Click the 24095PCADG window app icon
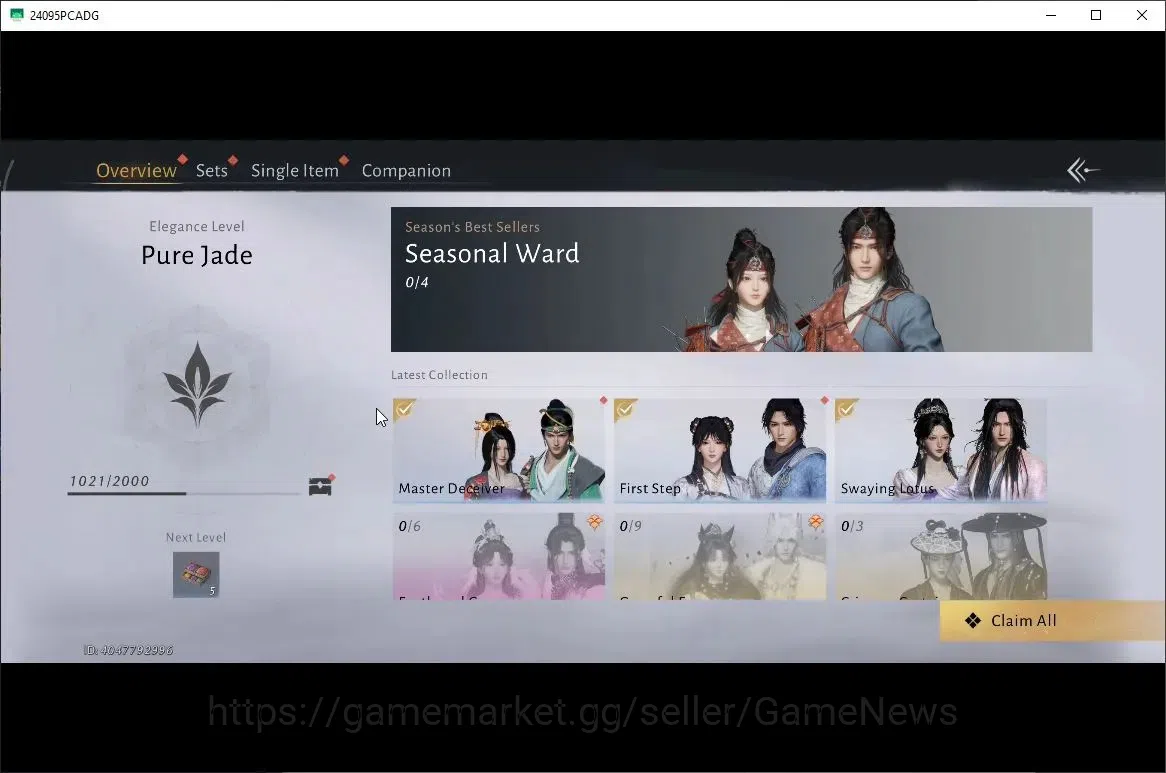This screenshot has height=773, width=1166. 17,15
